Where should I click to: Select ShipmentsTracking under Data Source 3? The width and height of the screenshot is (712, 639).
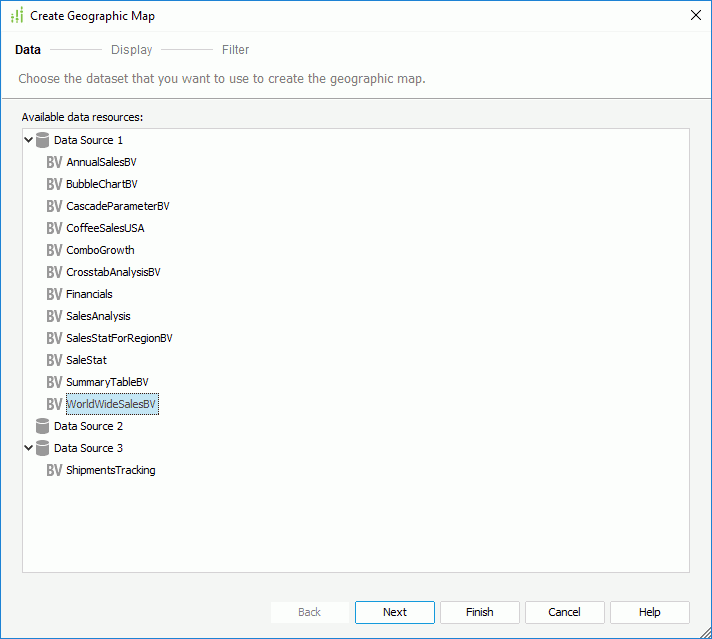pyautogui.click(x=111, y=470)
